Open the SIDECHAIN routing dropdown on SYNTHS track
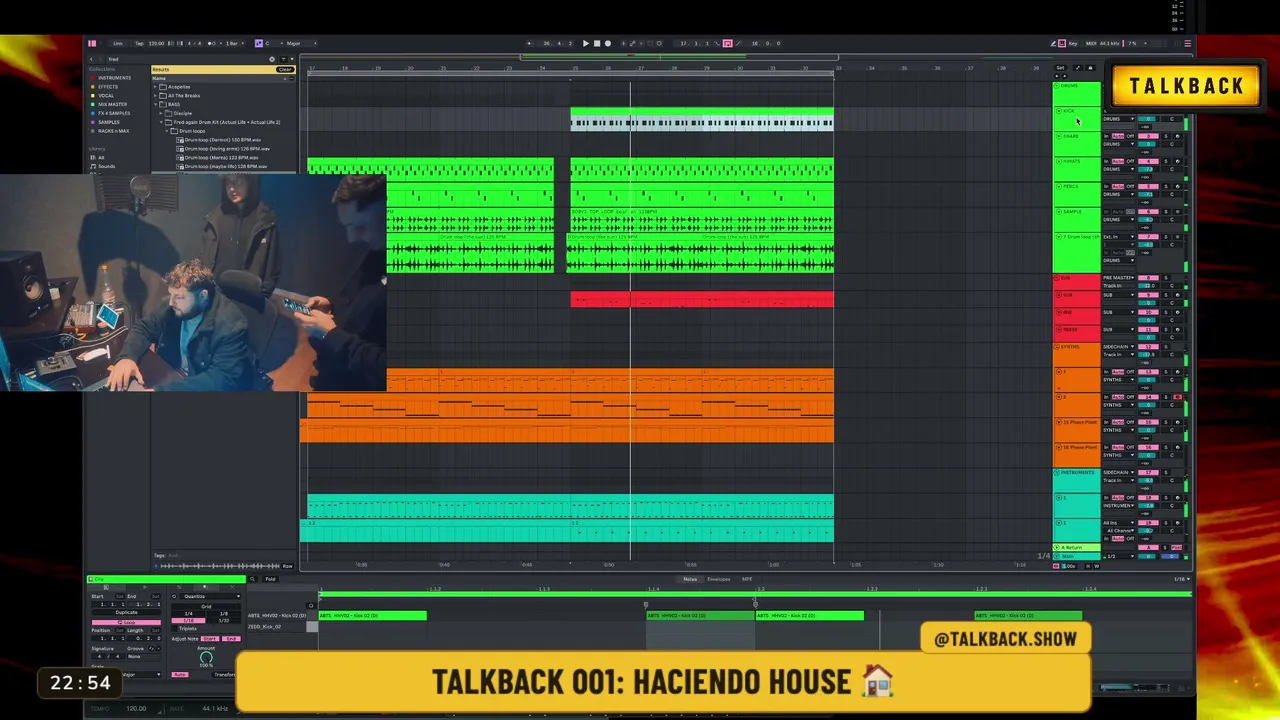The height and width of the screenshot is (720, 1280). 1118,347
